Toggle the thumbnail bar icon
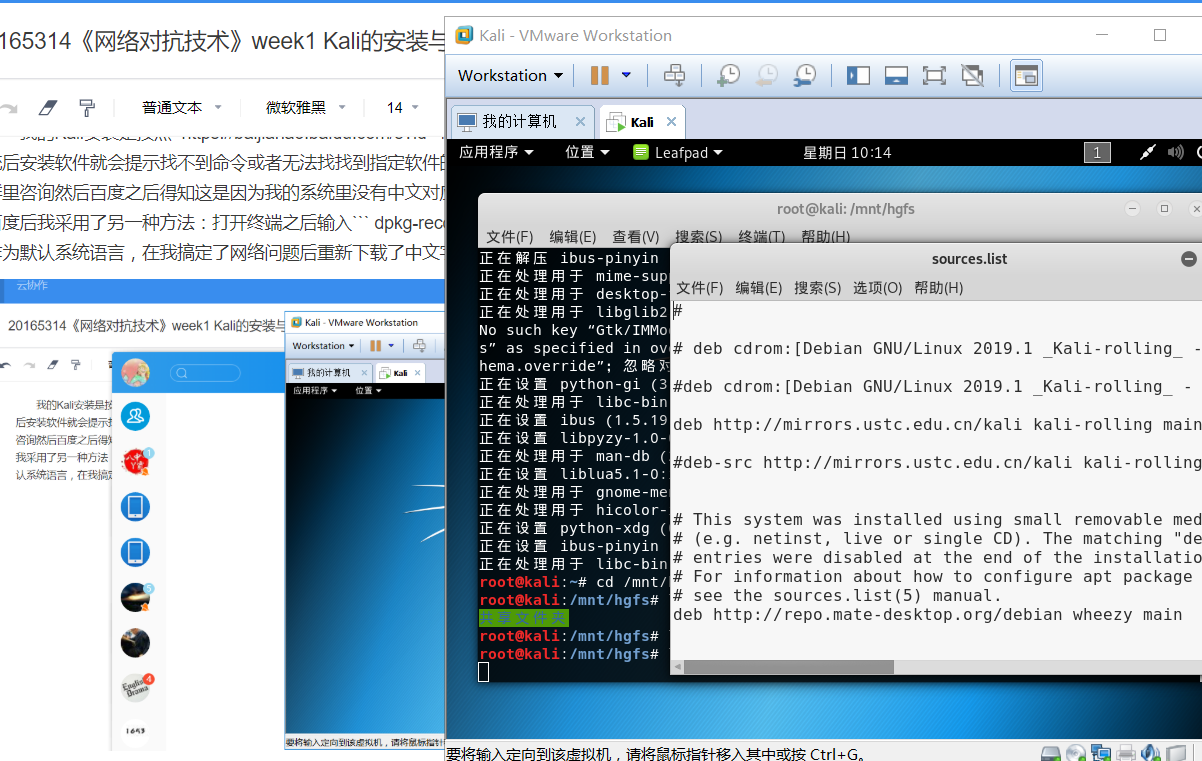Viewport: 1202px width, 761px height. click(896, 75)
